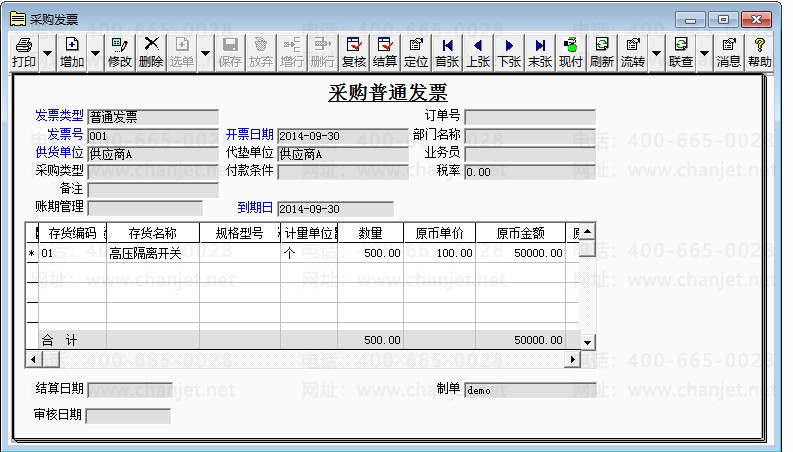The height and width of the screenshot is (452, 793).
Task: Expand the dropdown arrow next to 增加
Action: click(x=96, y=53)
